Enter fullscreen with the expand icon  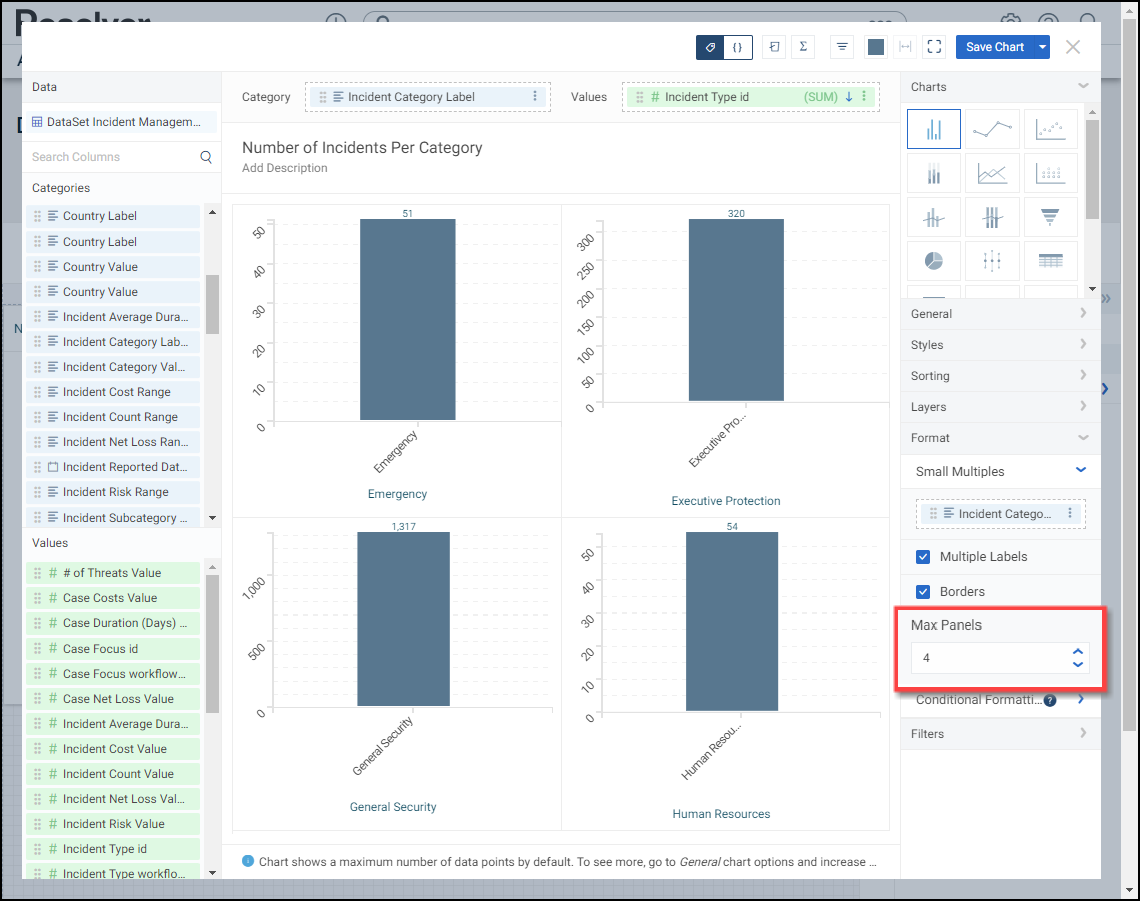pyautogui.click(x=934, y=47)
